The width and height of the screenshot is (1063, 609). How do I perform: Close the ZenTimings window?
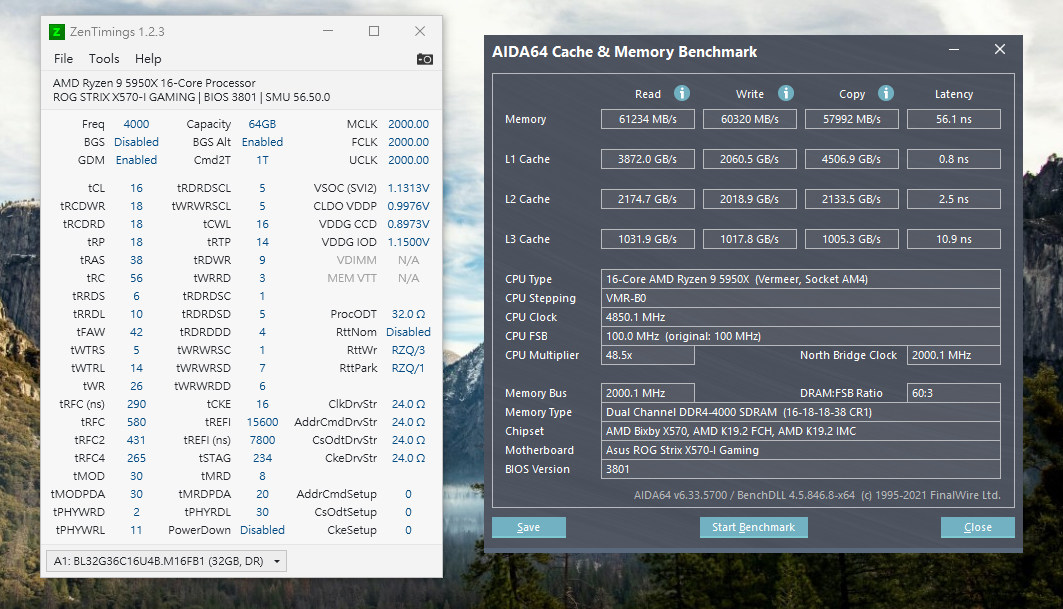pyautogui.click(x=420, y=31)
